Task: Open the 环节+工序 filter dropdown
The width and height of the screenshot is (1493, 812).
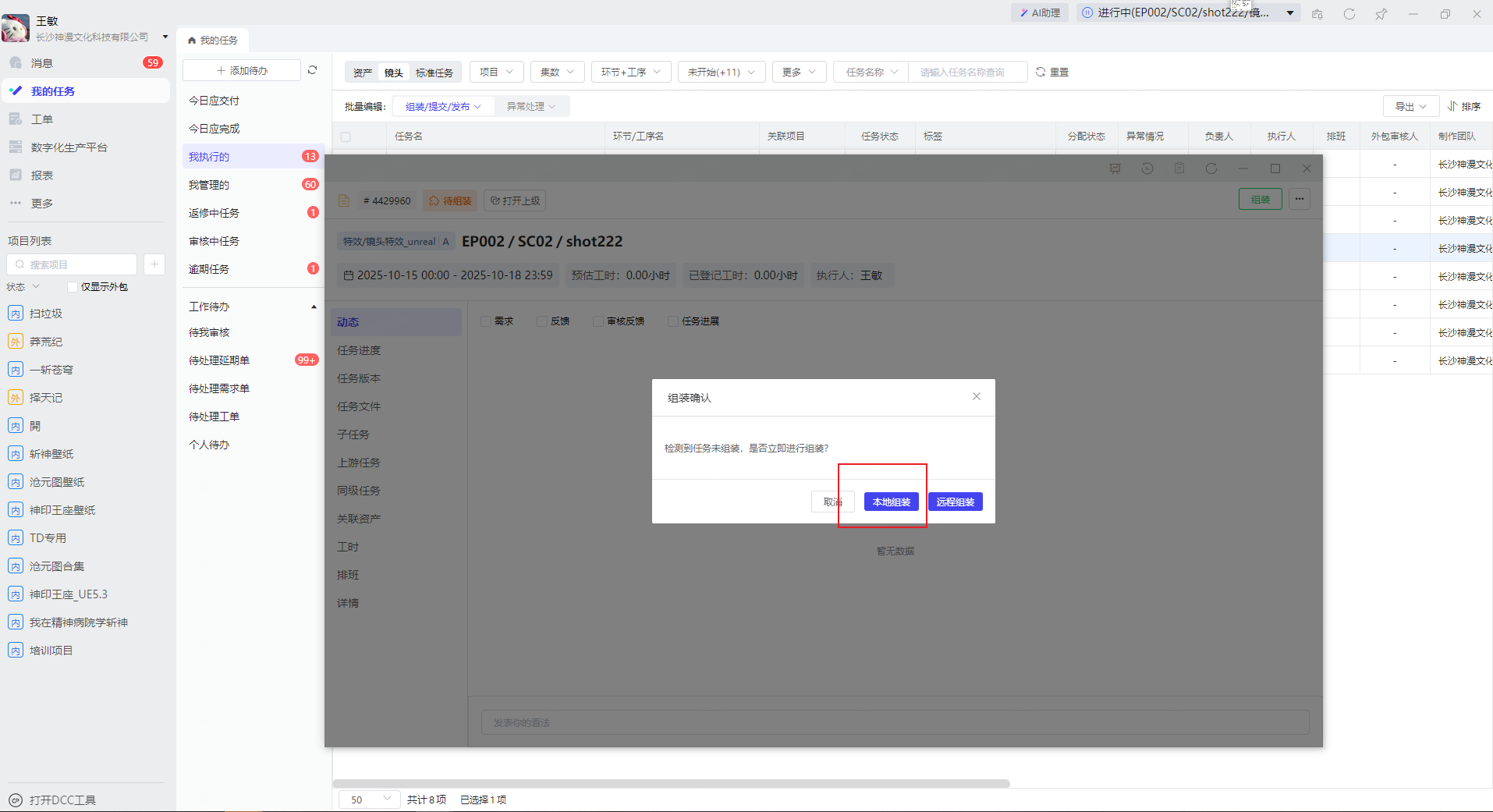Action: tap(630, 72)
